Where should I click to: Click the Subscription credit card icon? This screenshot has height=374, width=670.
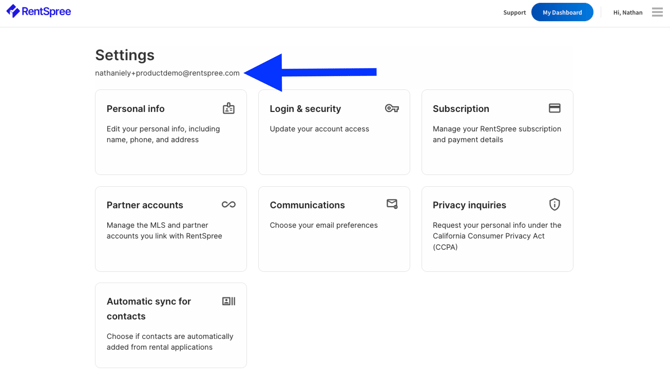[554, 108]
